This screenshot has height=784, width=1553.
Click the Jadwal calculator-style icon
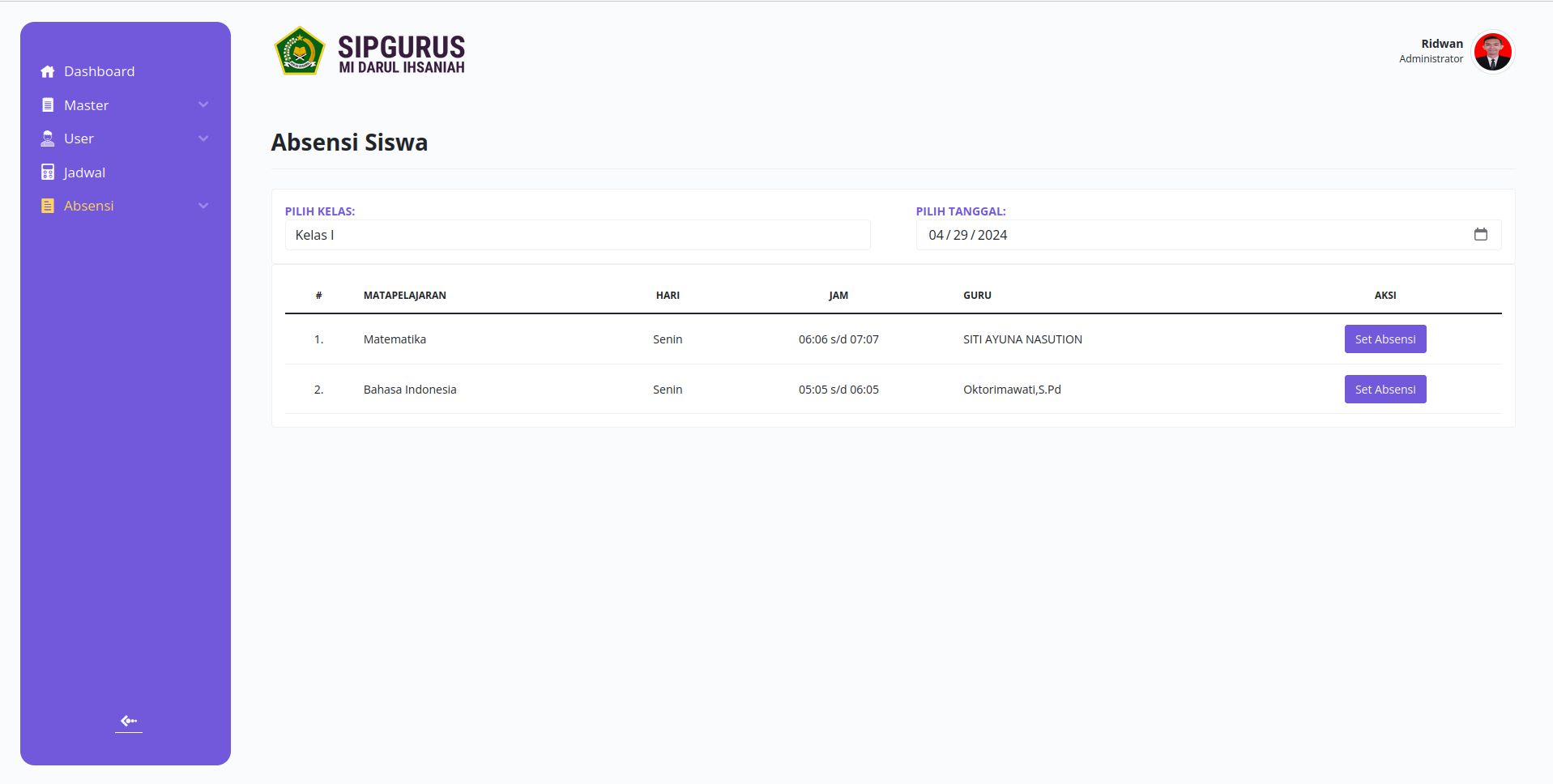[48, 173]
